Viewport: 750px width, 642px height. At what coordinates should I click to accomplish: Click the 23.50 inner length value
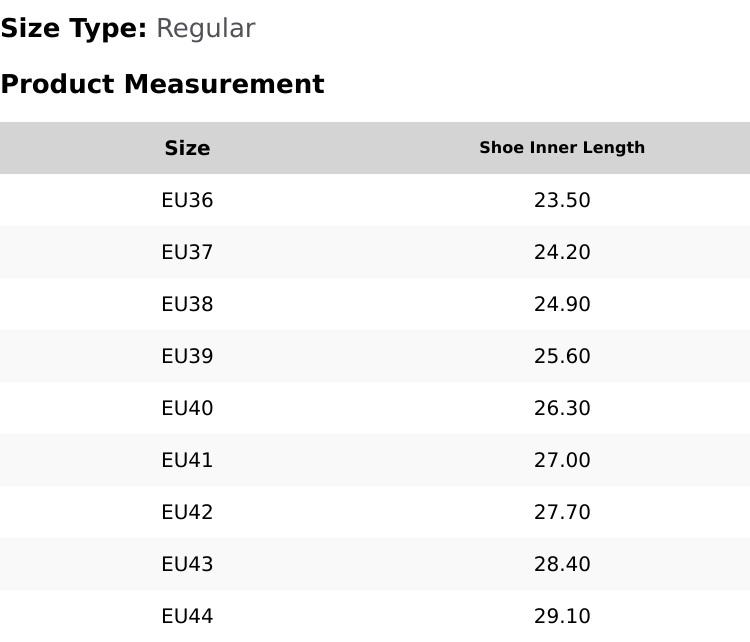tap(562, 200)
